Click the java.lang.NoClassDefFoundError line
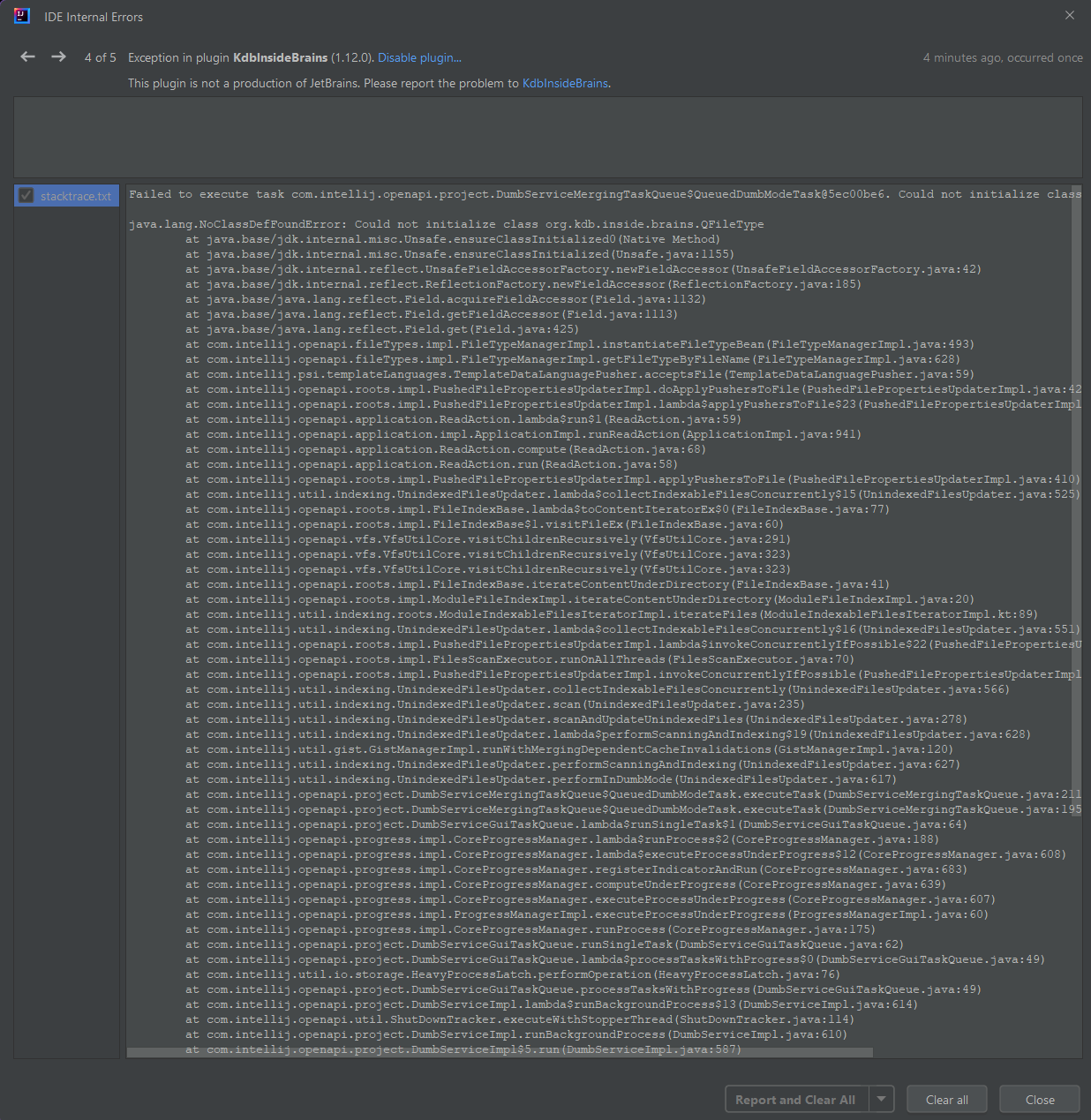Viewport: 1091px width, 1120px height. tap(447, 224)
